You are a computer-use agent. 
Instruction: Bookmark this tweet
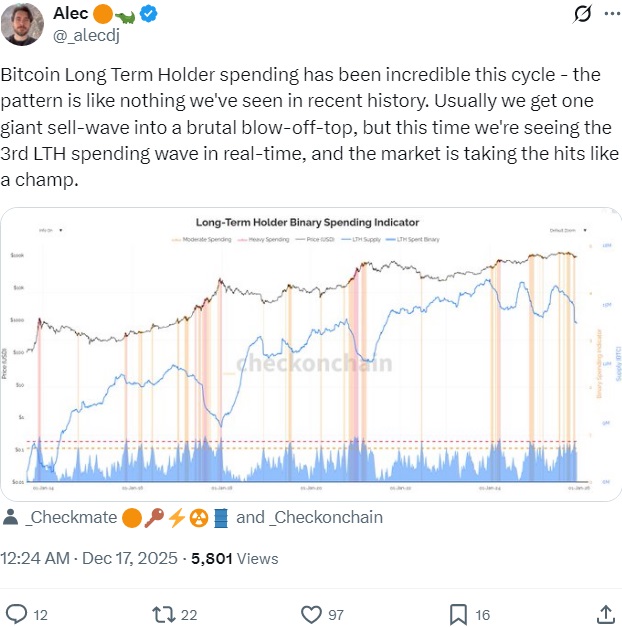pos(457,613)
